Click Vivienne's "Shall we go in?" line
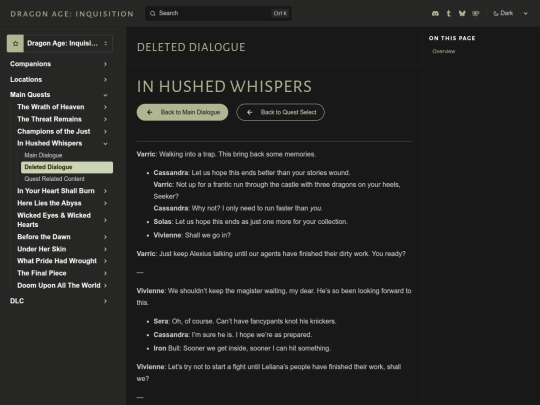The width and height of the screenshot is (540, 405). click(192, 235)
